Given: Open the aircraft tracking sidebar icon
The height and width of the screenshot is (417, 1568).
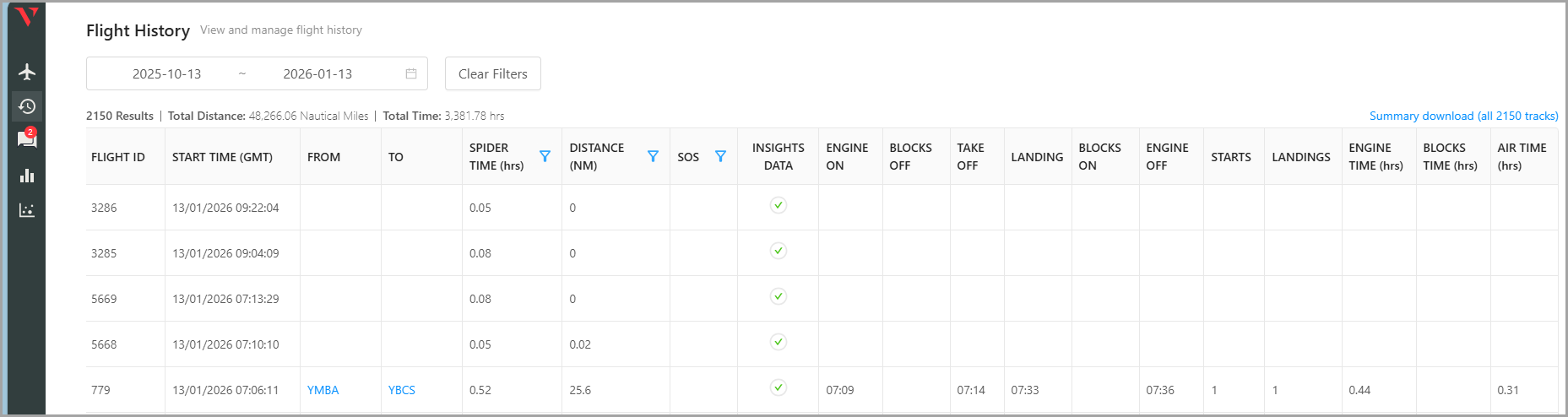Looking at the screenshot, I should pyautogui.click(x=27, y=72).
